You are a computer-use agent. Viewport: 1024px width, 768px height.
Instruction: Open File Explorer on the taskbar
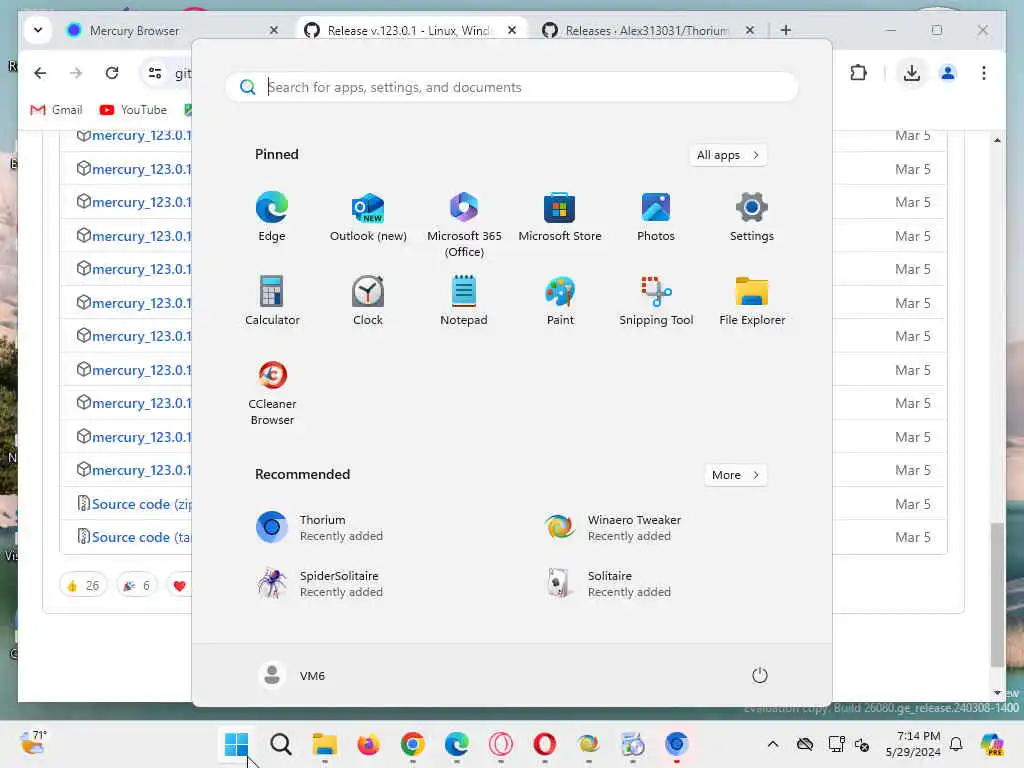click(x=325, y=744)
